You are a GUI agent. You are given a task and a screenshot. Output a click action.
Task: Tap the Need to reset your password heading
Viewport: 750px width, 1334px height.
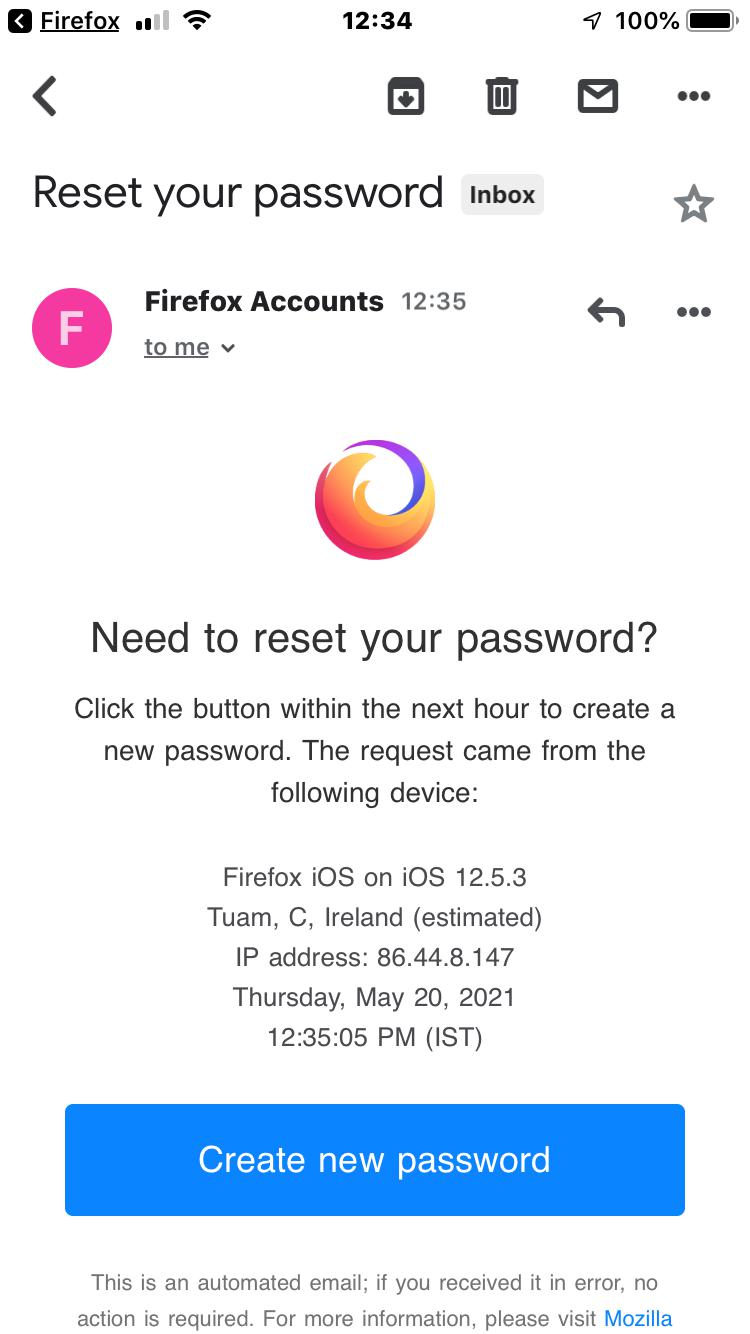tap(375, 637)
